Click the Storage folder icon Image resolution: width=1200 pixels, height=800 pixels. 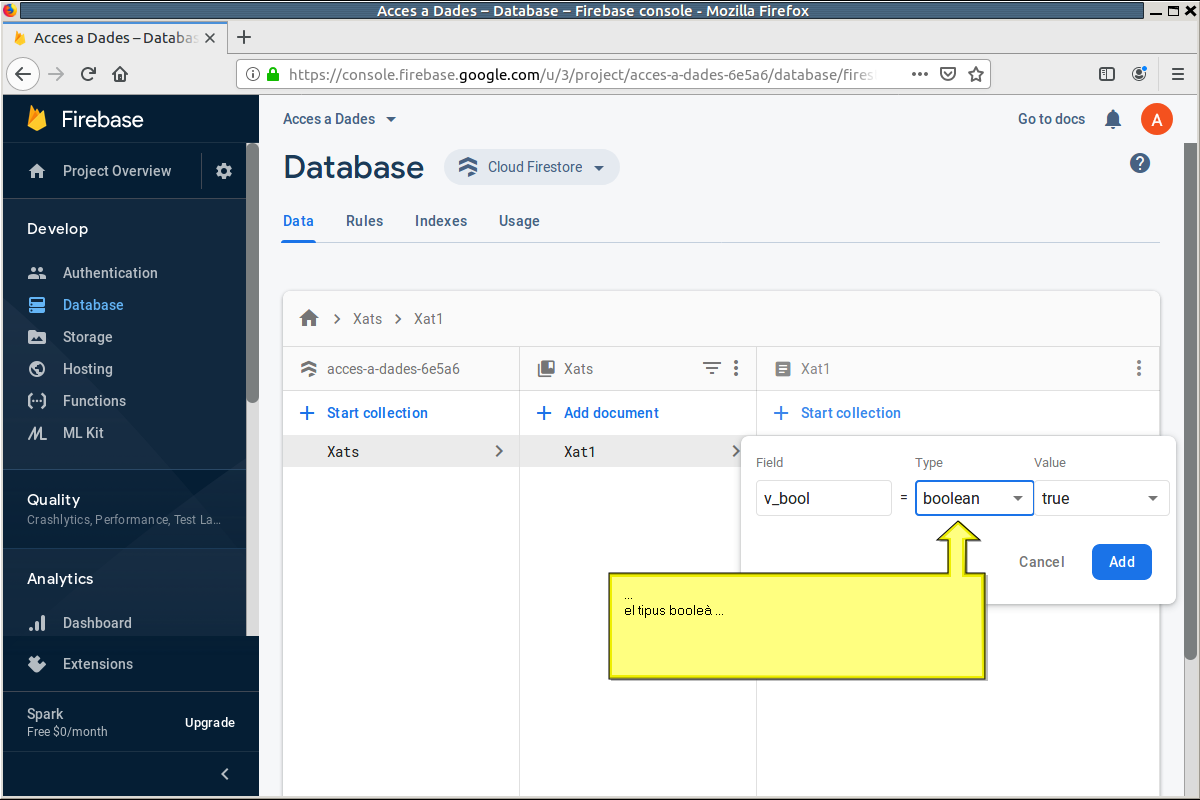point(37,337)
